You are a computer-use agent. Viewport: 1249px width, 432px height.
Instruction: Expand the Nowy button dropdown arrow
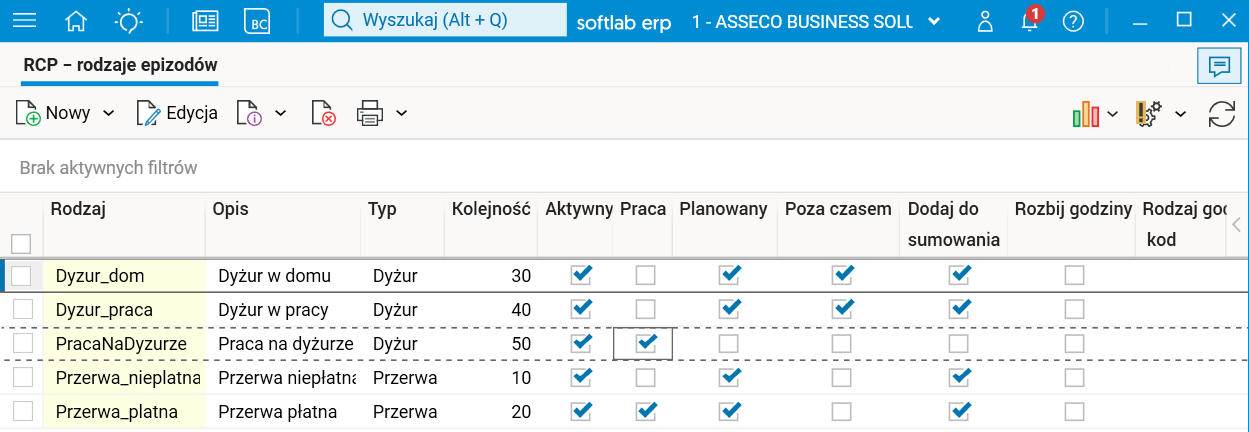tap(108, 114)
